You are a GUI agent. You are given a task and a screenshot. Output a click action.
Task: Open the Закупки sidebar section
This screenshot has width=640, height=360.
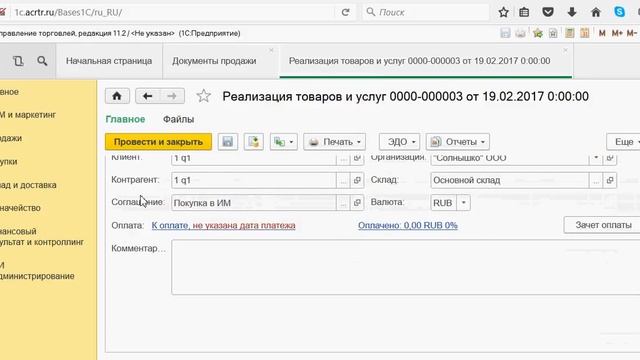point(9,162)
